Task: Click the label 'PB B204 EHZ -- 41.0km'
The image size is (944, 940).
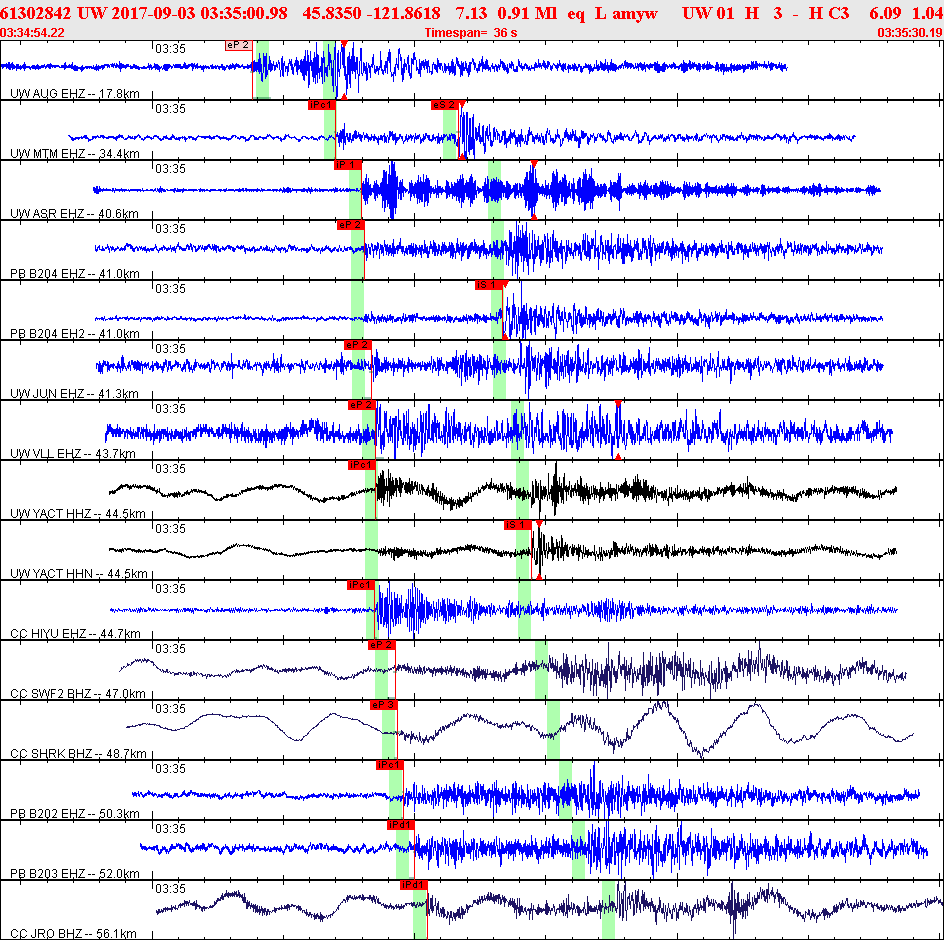Action: (75, 274)
